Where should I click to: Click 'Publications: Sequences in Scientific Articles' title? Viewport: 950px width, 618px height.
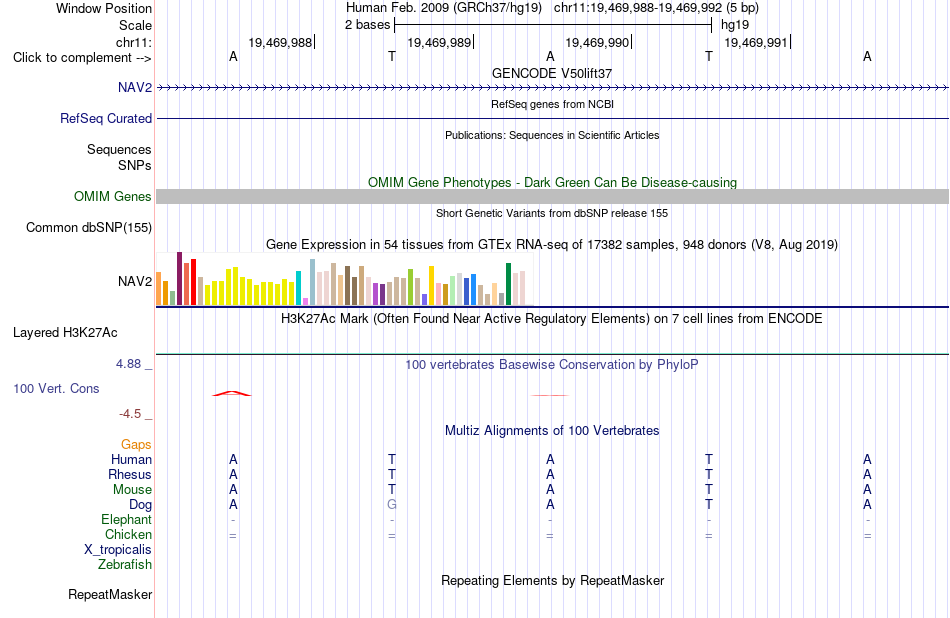(x=552, y=135)
